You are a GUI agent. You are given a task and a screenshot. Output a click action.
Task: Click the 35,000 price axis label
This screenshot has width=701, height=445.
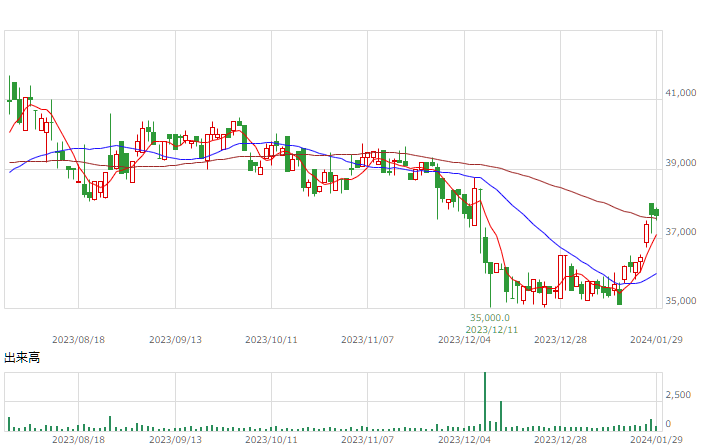point(680,301)
